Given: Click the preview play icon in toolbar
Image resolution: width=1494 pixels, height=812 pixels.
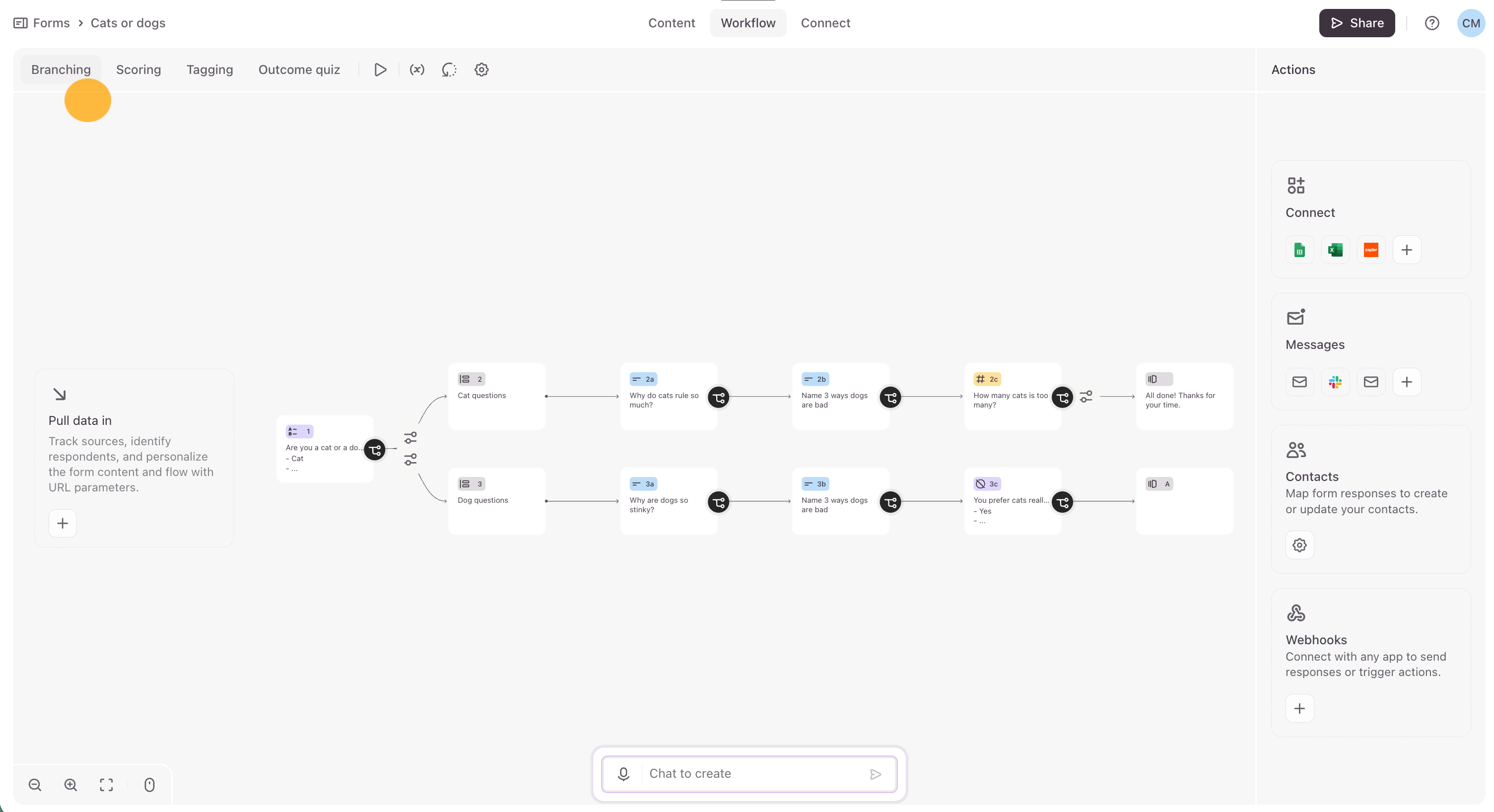Looking at the screenshot, I should pyautogui.click(x=380, y=69).
